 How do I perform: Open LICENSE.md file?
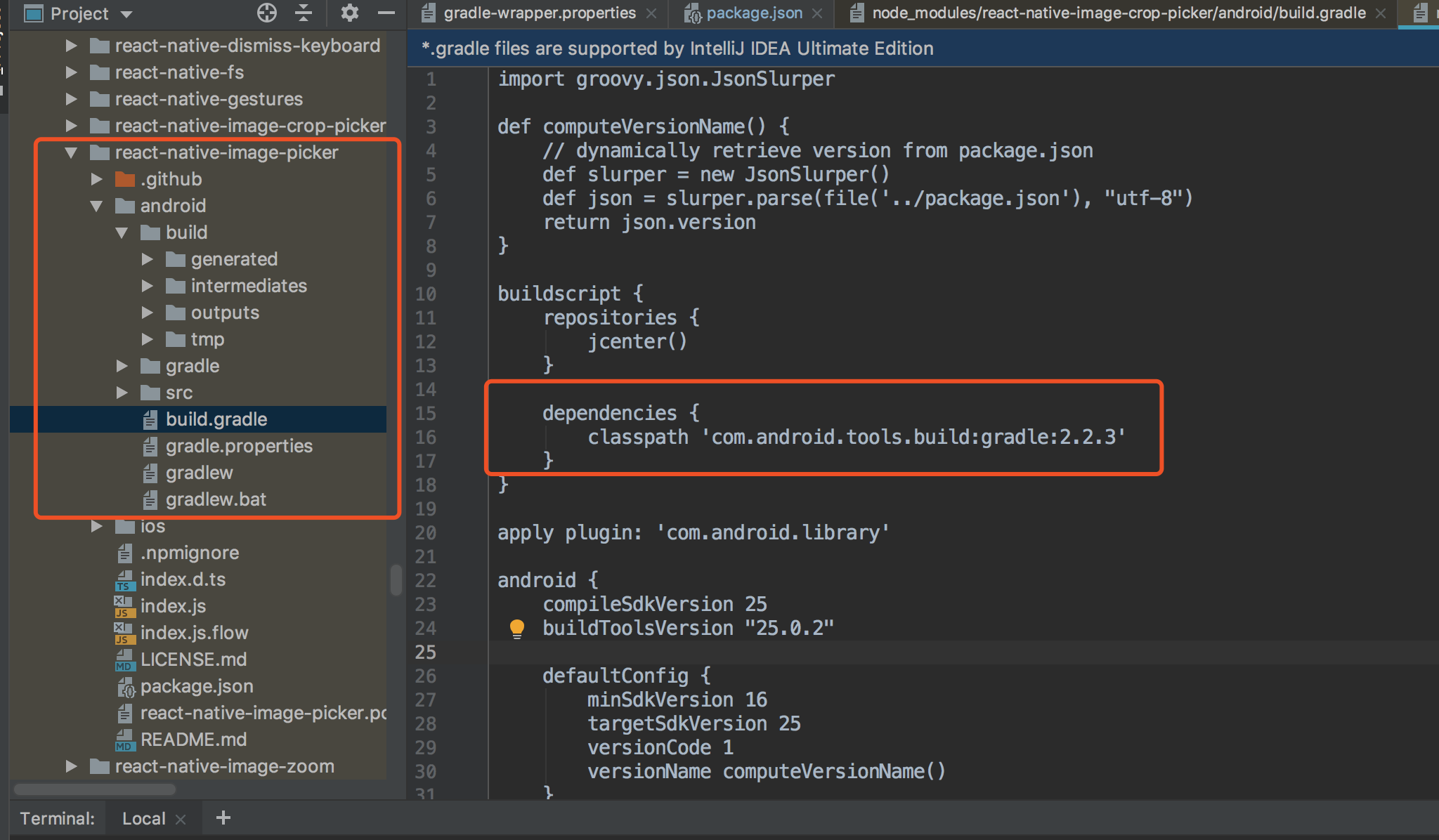tap(193, 659)
